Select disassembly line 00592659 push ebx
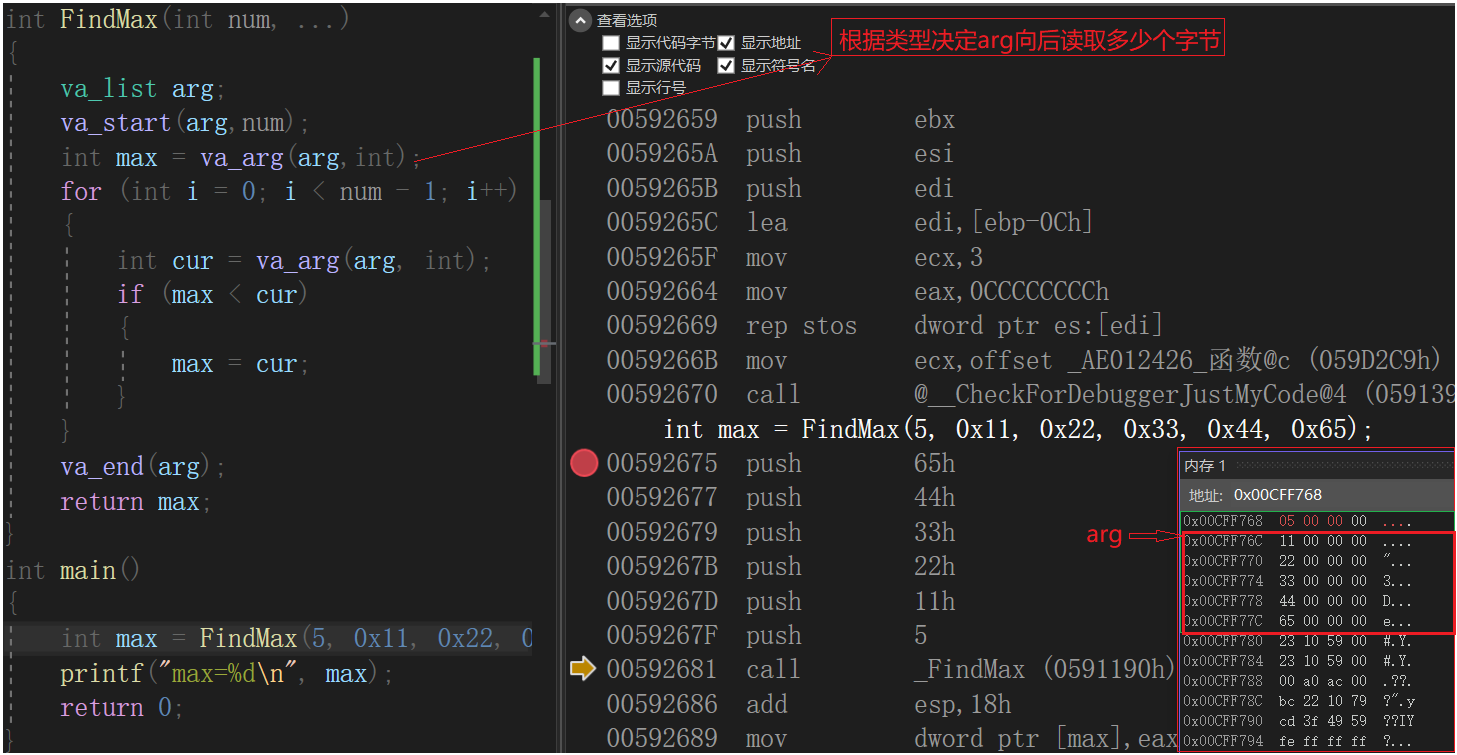Image resolution: width=1457 pixels, height=755 pixels. click(780, 119)
